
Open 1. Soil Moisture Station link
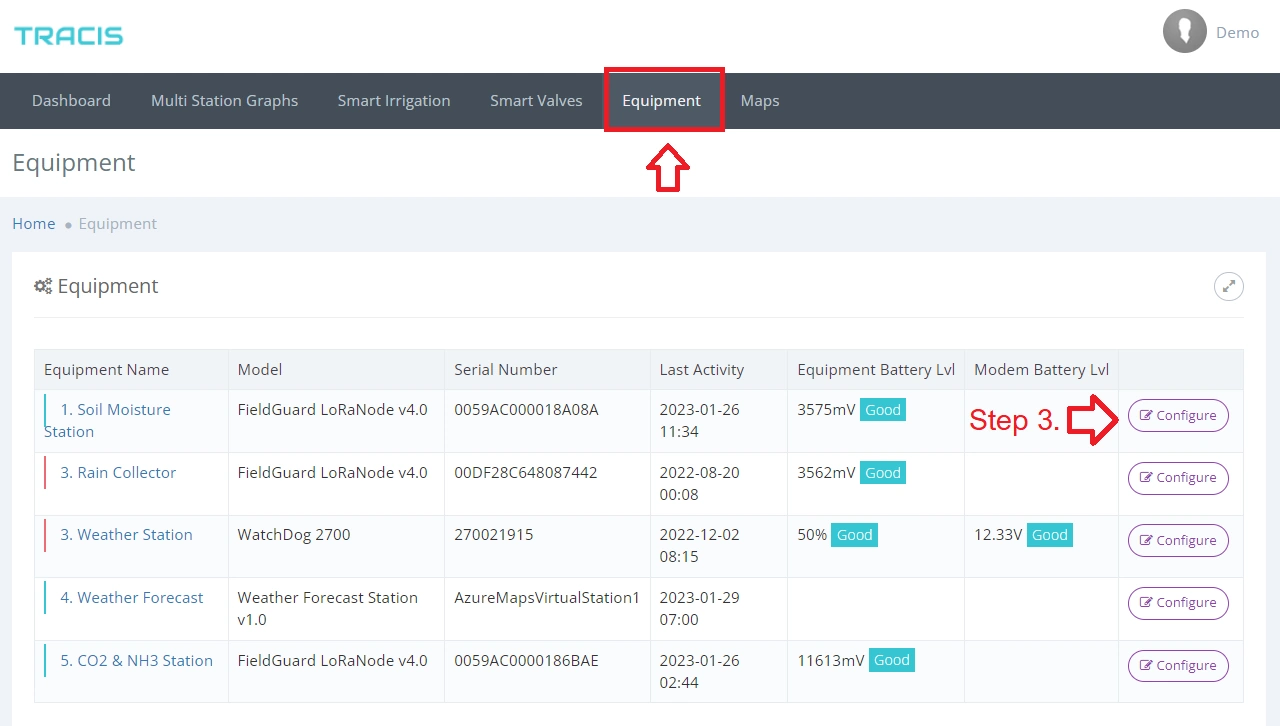107,421
